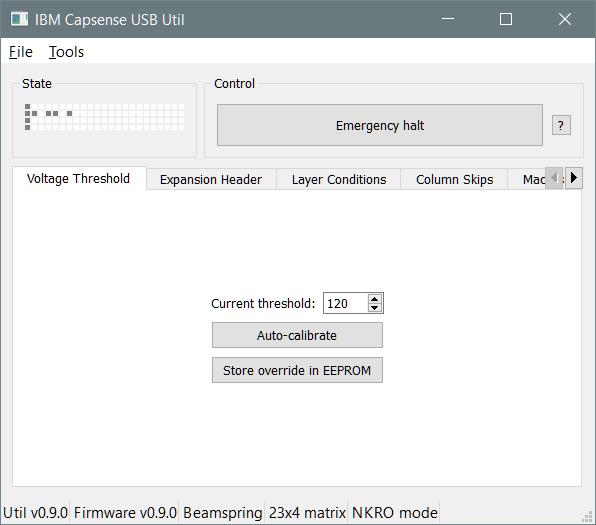Click the tab scroll right arrow

coord(574,178)
